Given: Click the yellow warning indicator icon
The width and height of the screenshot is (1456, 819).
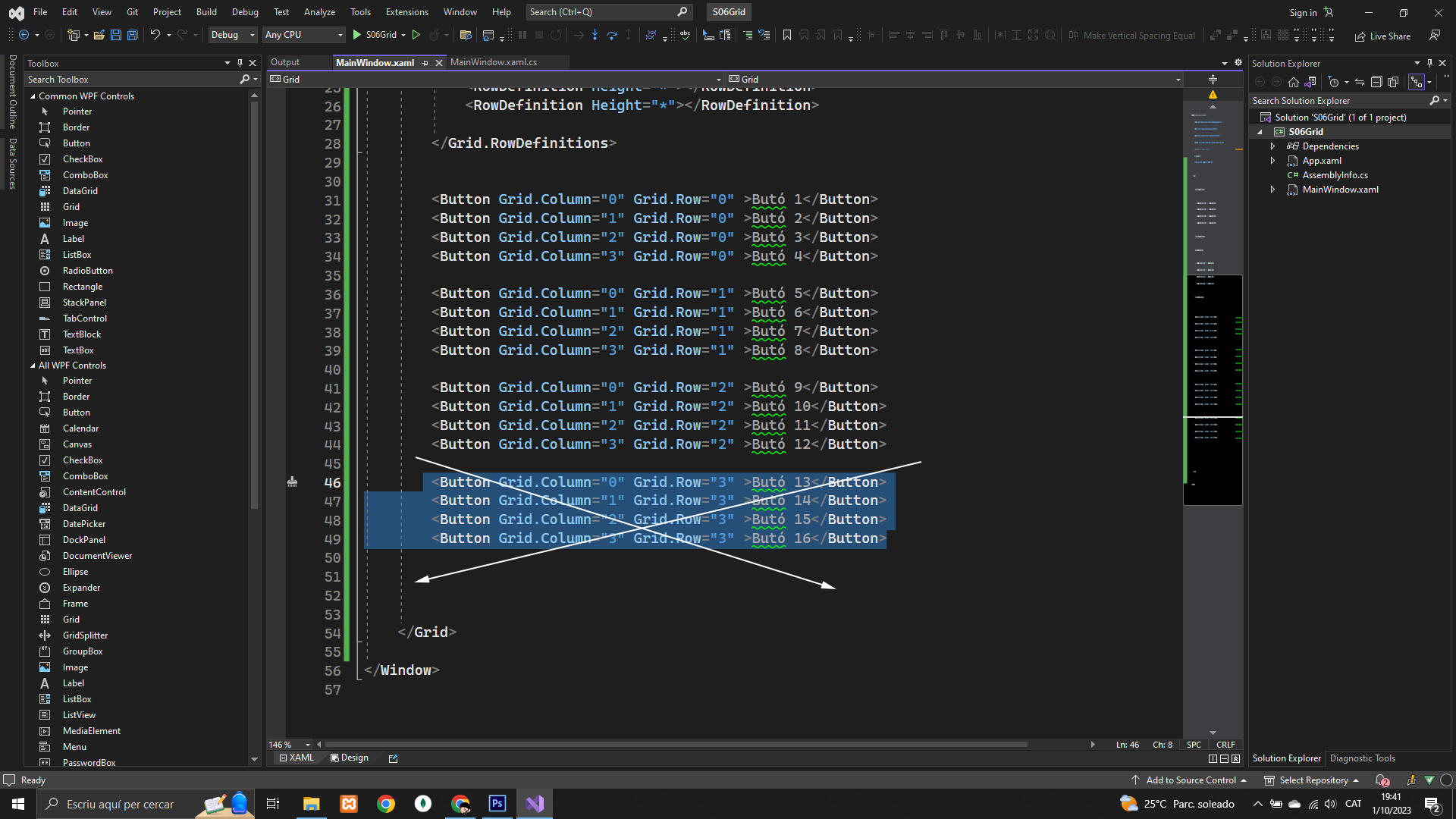Looking at the screenshot, I should click(1213, 95).
